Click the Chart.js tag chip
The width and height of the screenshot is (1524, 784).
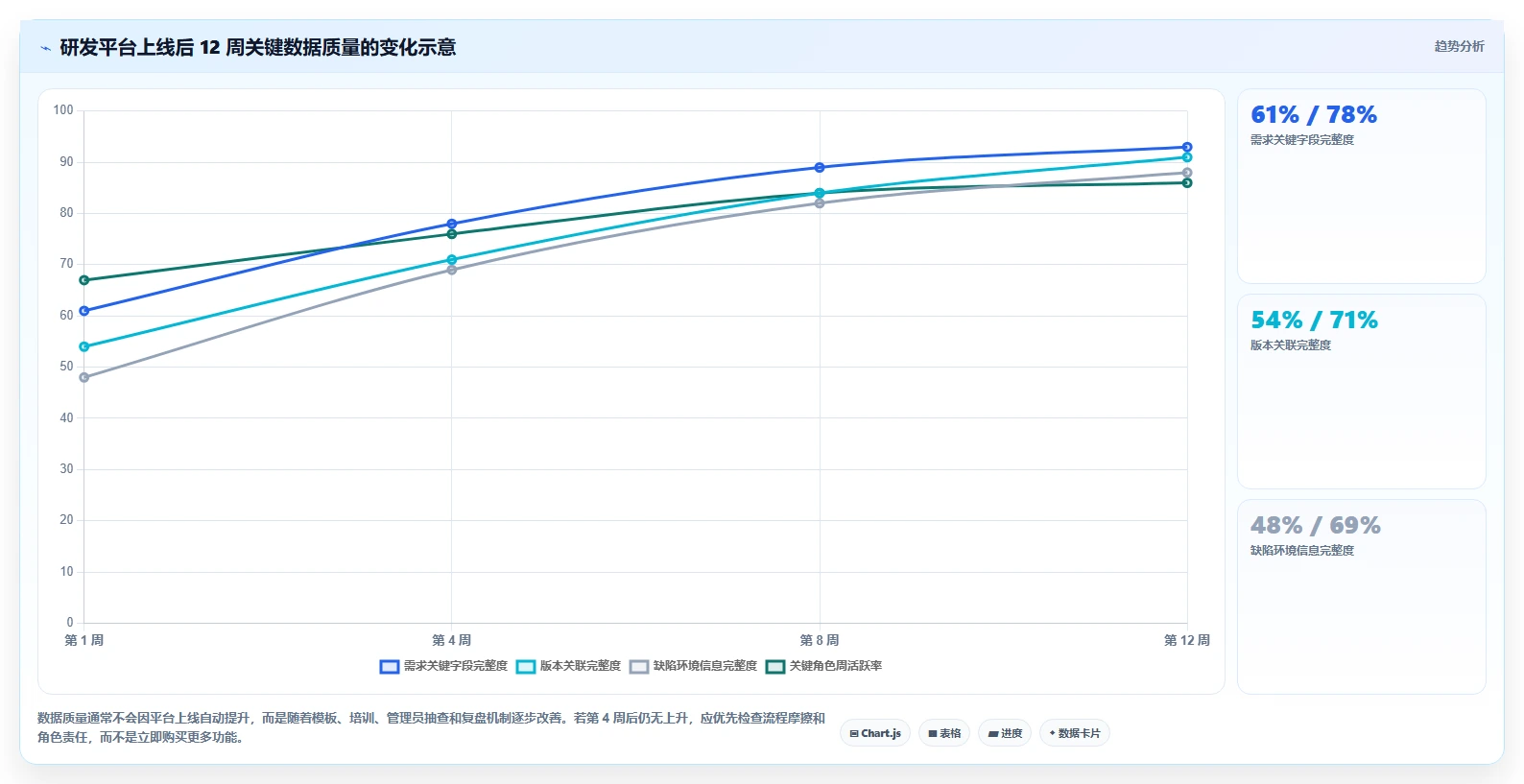pyautogui.click(x=875, y=733)
